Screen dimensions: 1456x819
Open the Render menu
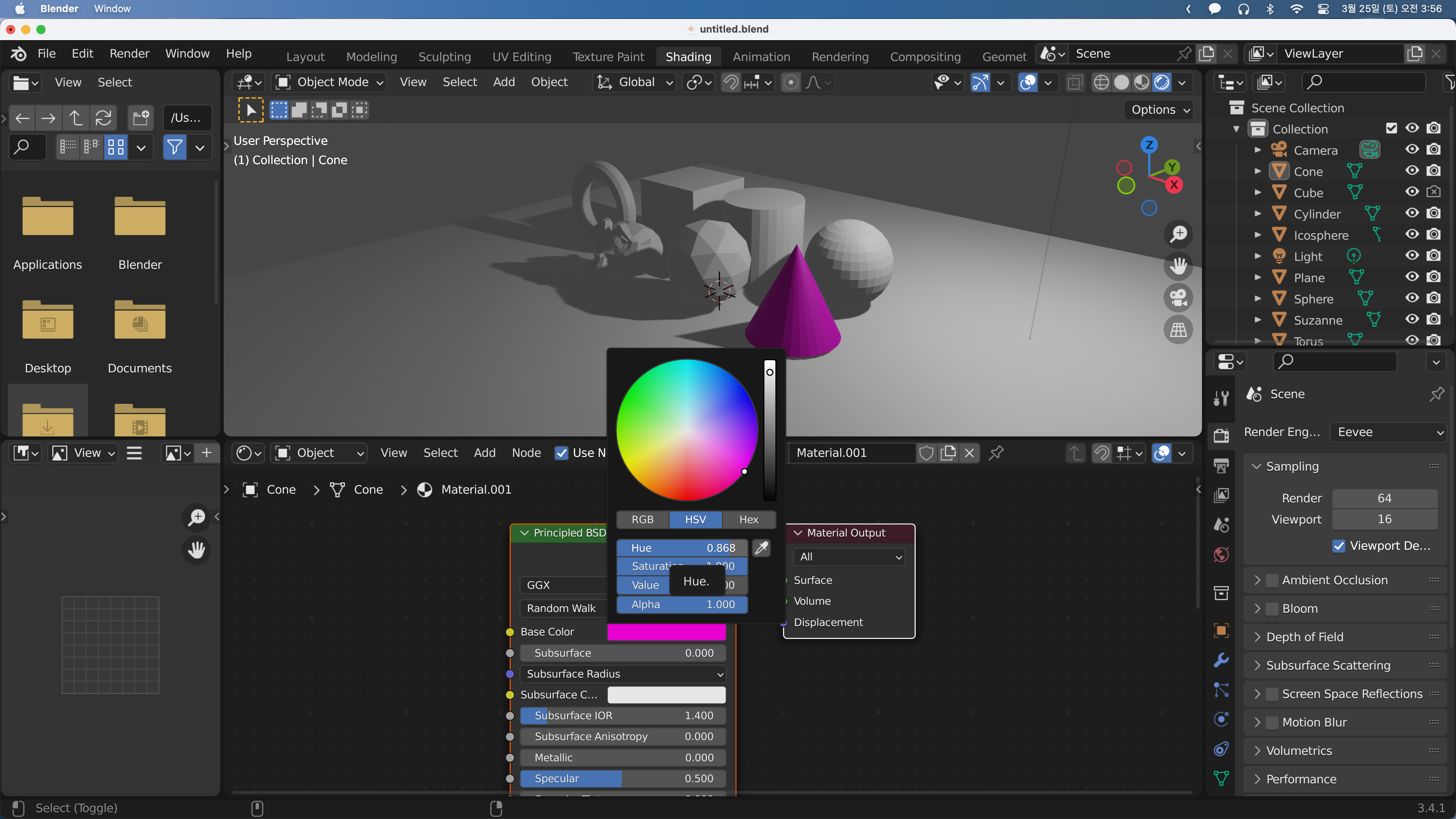click(x=129, y=54)
